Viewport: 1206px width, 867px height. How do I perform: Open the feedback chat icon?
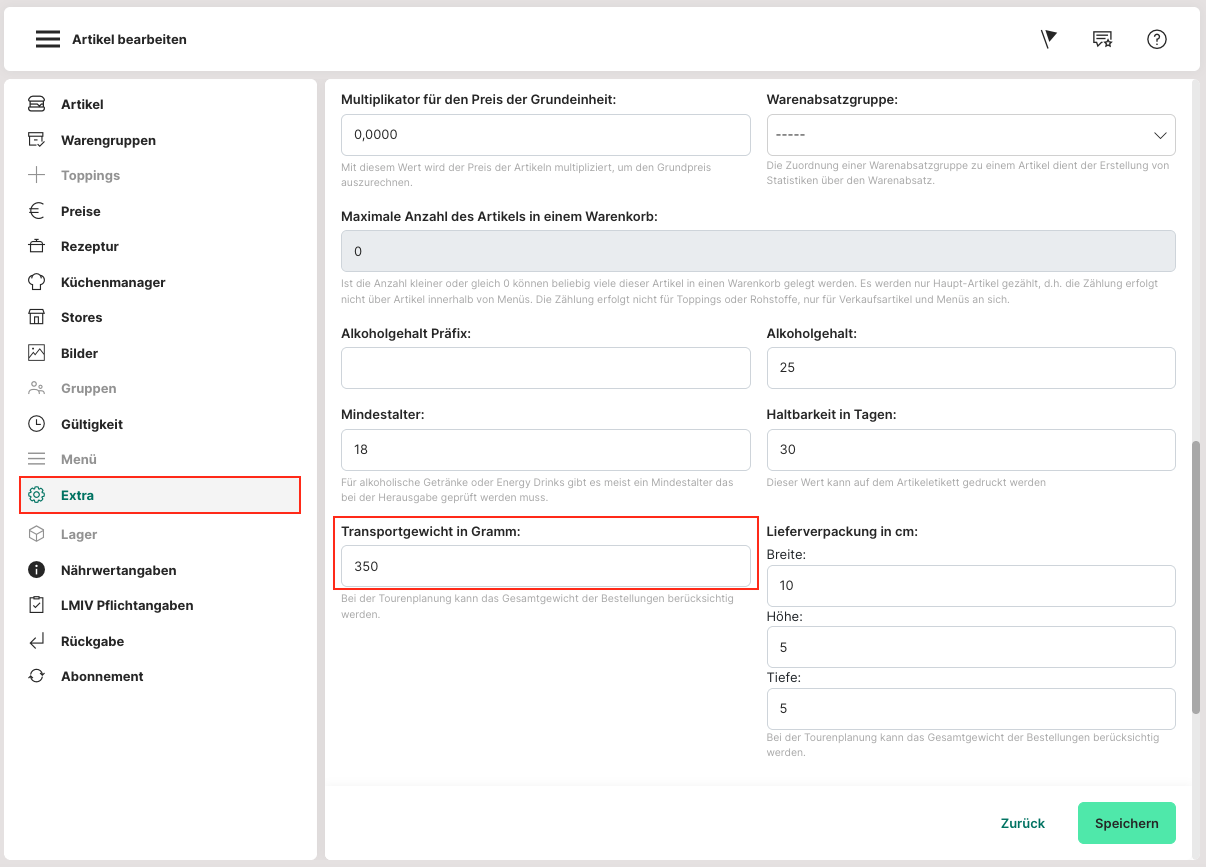[x=1102, y=39]
